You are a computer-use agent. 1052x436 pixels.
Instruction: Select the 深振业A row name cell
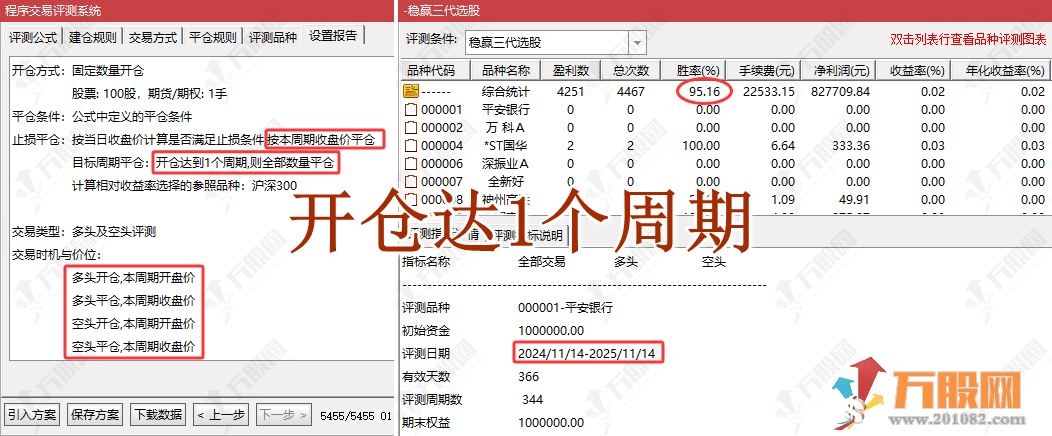tap(506, 164)
